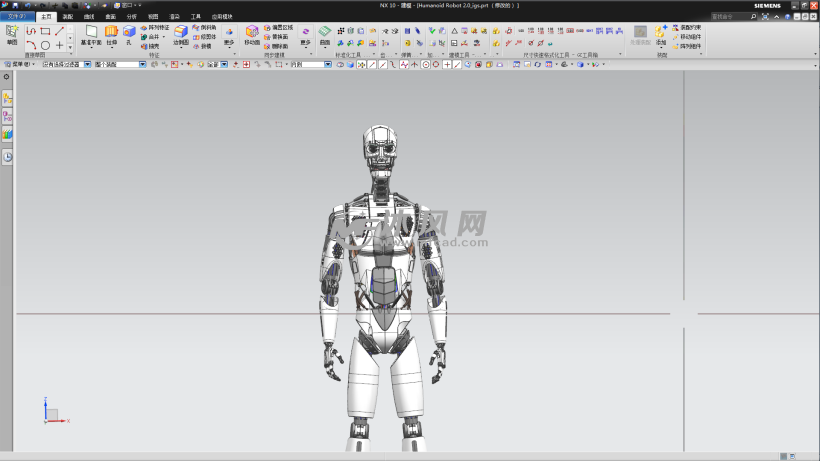Switch to the 视图 ribbon tab
The image size is (820, 461).
point(153,17)
